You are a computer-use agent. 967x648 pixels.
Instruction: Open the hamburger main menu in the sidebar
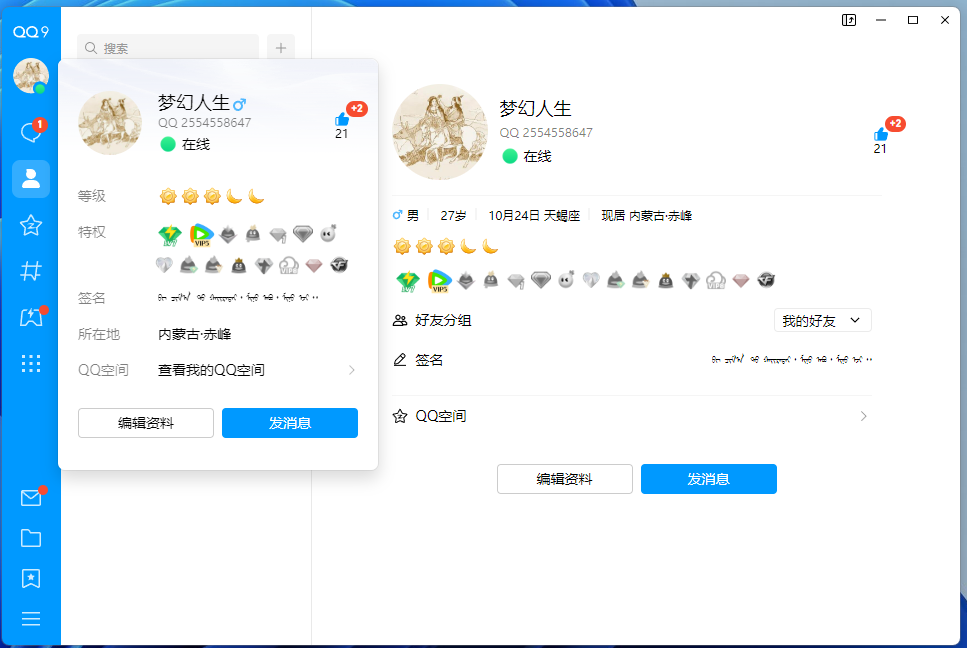click(x=31, y=619)
